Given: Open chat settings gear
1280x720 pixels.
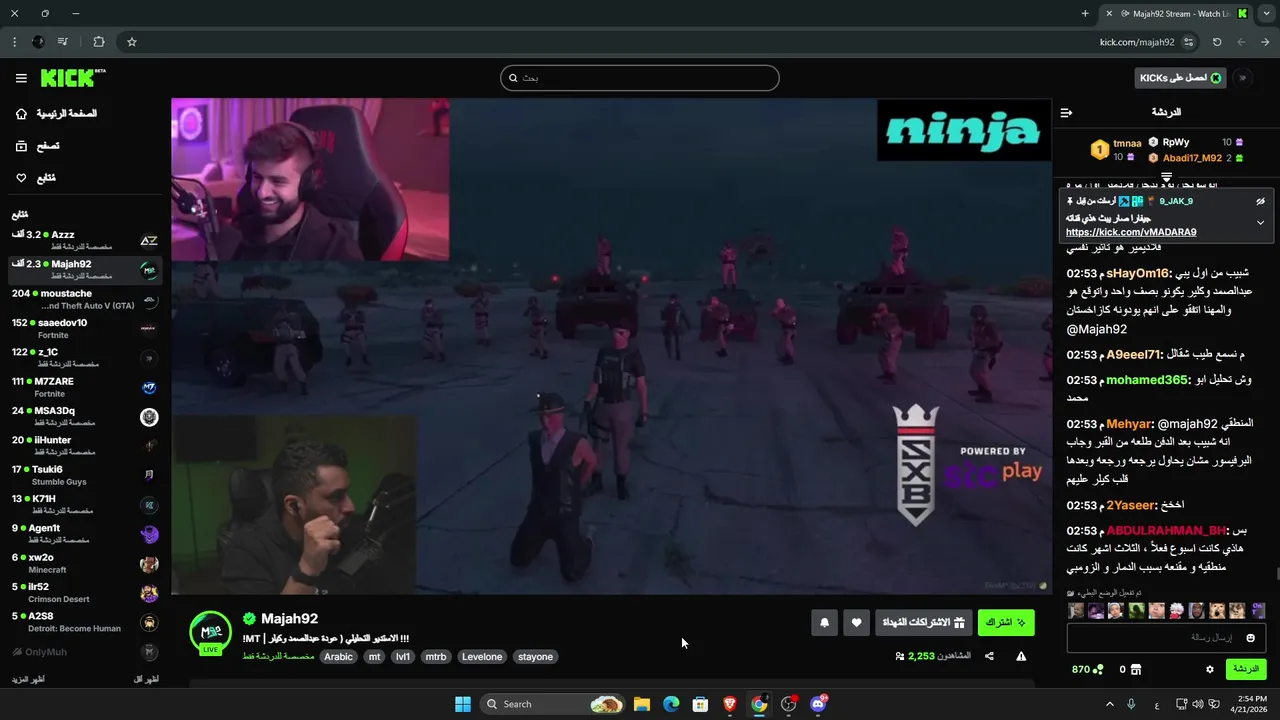Looking at the screenshot, I should point(1210,669).
